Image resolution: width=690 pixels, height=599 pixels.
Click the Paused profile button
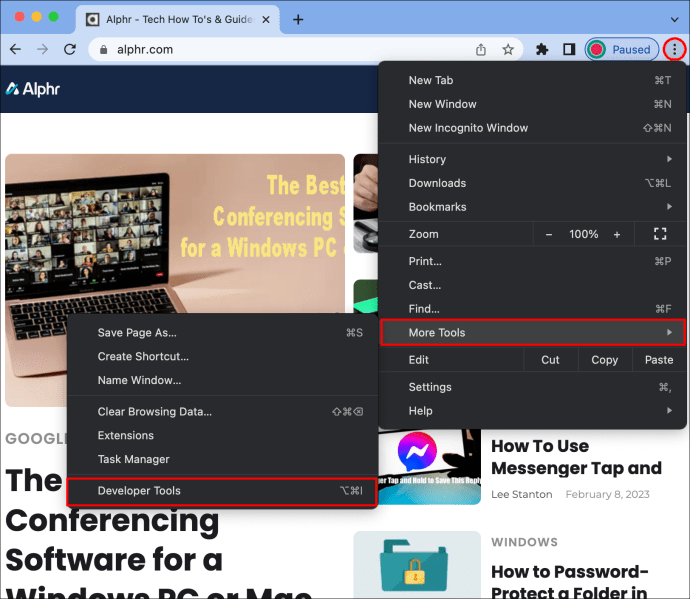621,49
